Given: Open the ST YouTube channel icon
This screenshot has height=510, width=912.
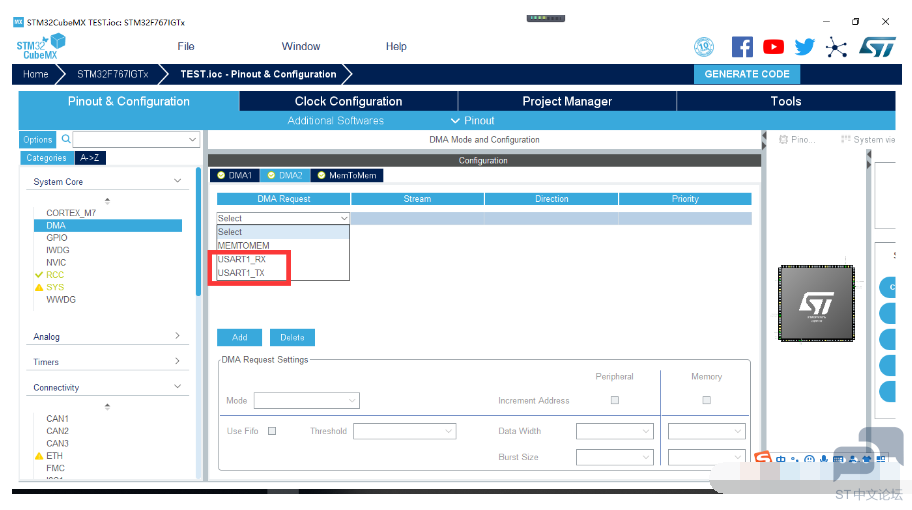Looking at the screenshot, I should [773, 47].
